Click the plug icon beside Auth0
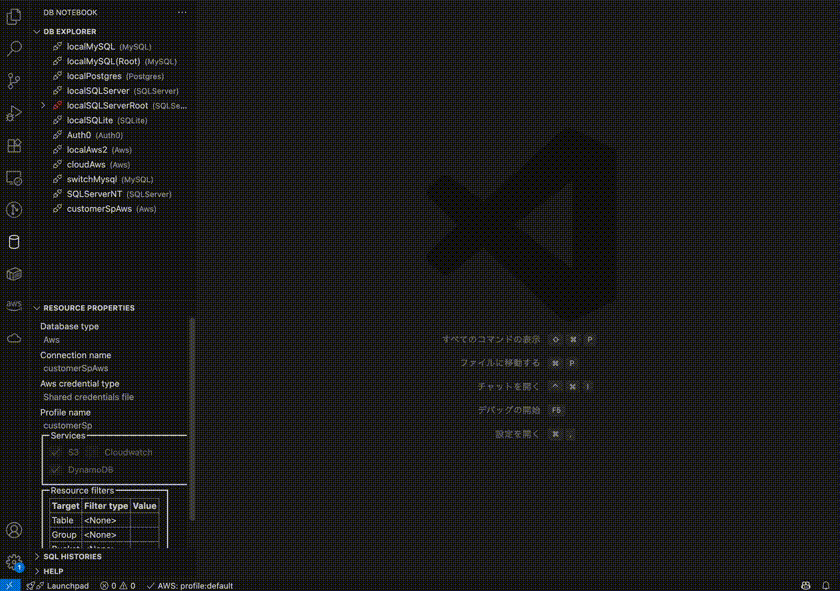 (57, 135)
